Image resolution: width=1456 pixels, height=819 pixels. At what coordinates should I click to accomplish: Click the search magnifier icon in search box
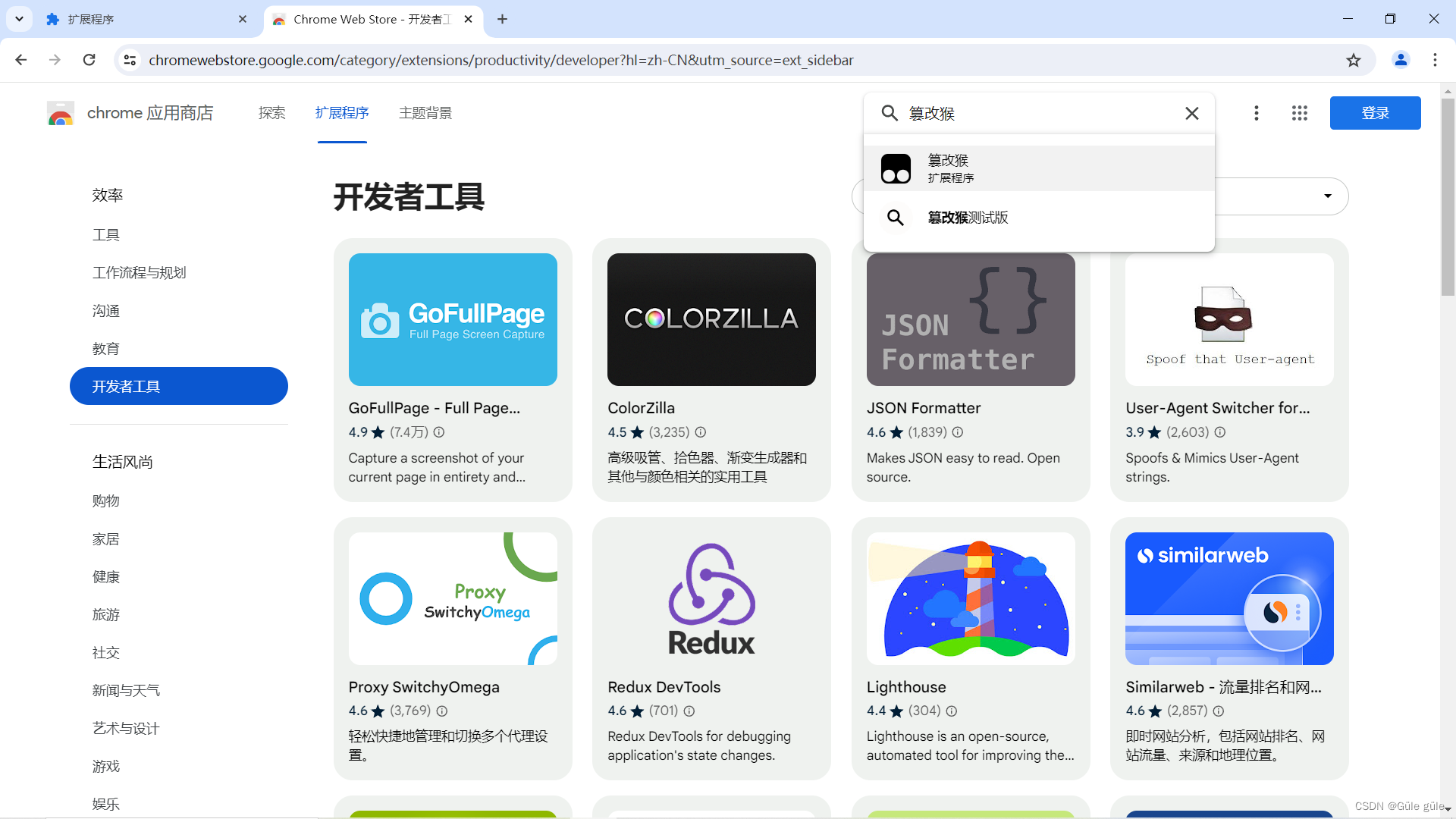(x=890, y=113)
